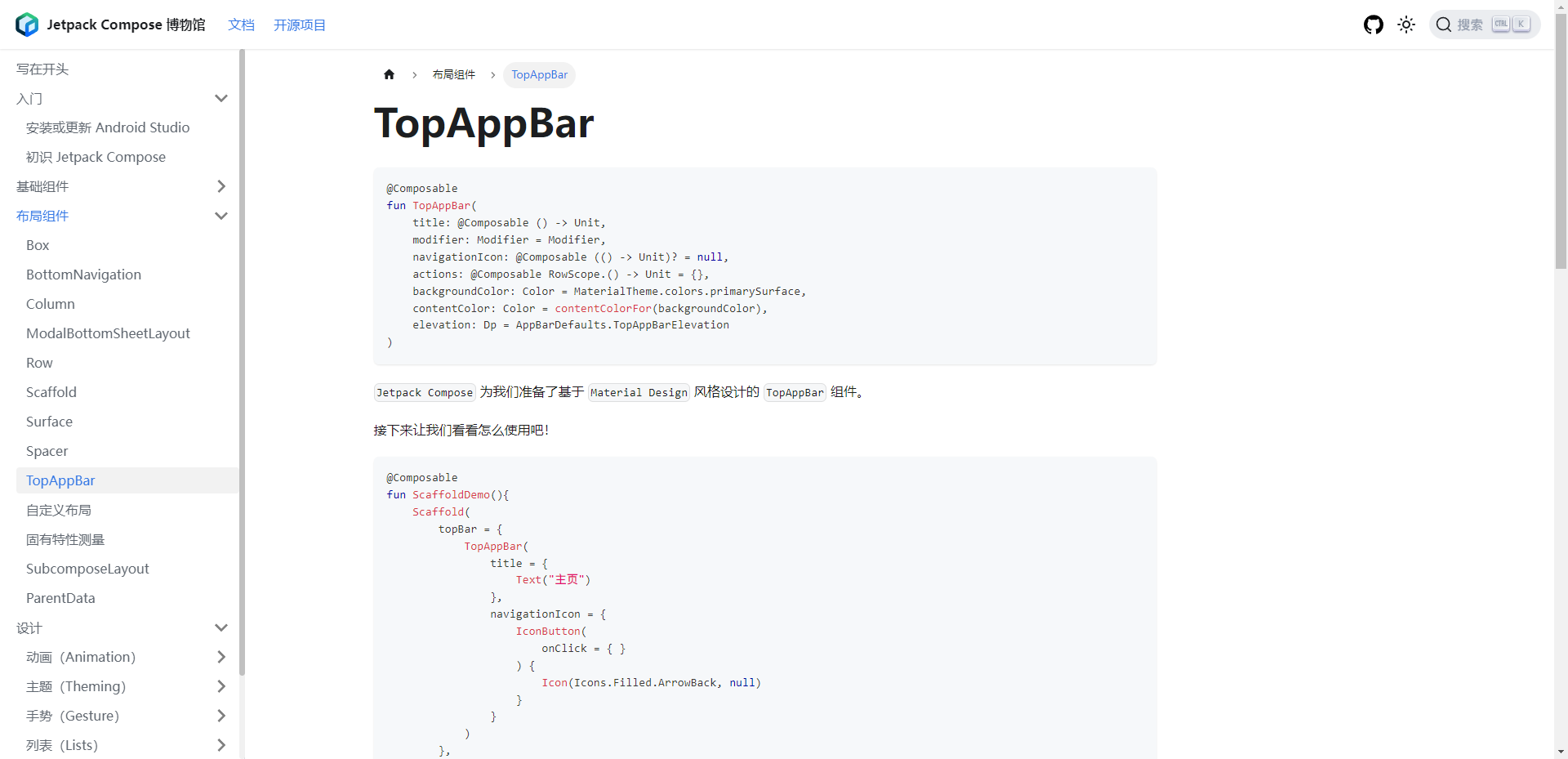This screenshot has width=1568, height=759.
Task: Open the GitHub repository icon
Action: point(1373,25)
